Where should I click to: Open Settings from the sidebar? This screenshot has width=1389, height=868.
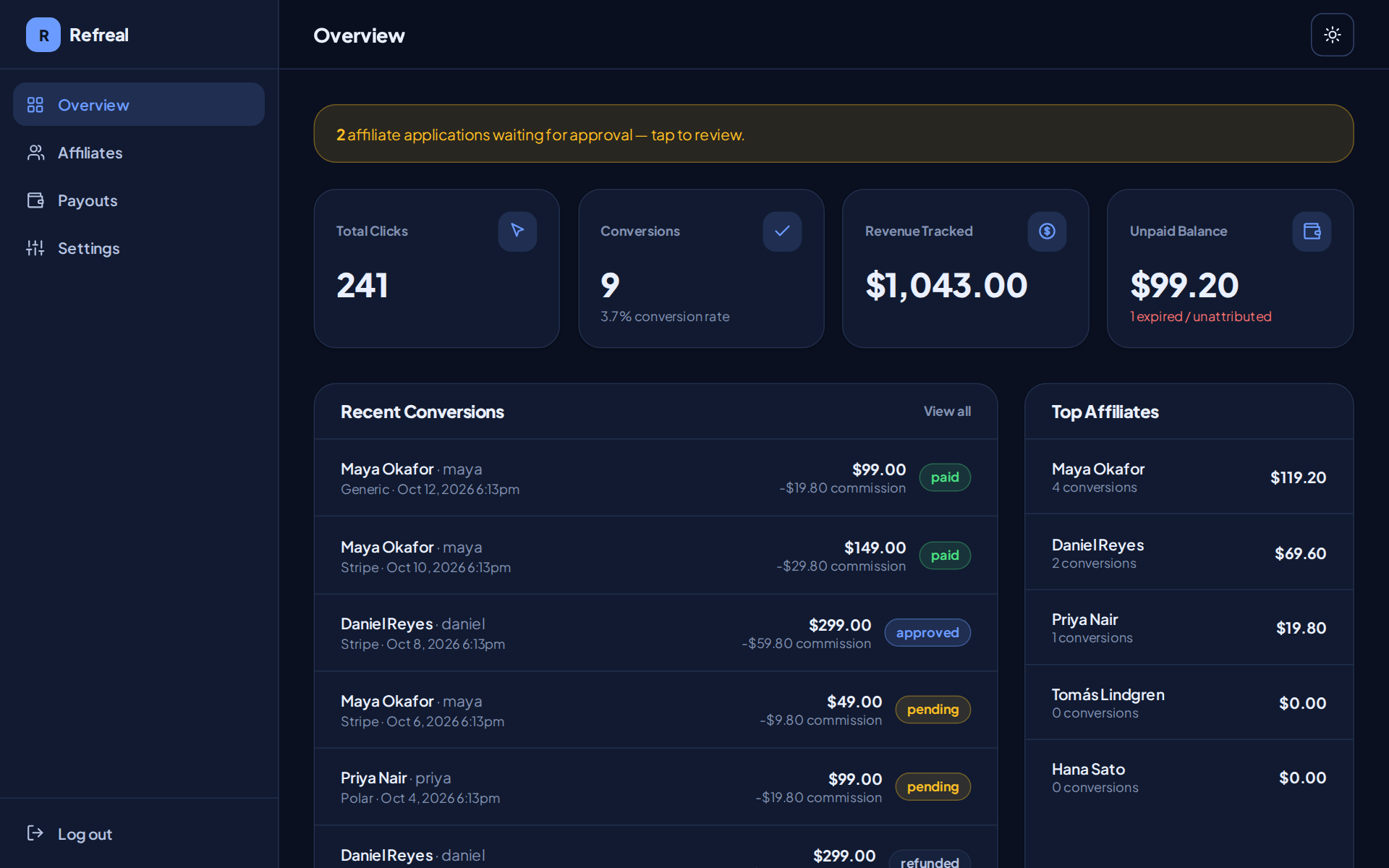pyautogui.click(x=139, y=247)
